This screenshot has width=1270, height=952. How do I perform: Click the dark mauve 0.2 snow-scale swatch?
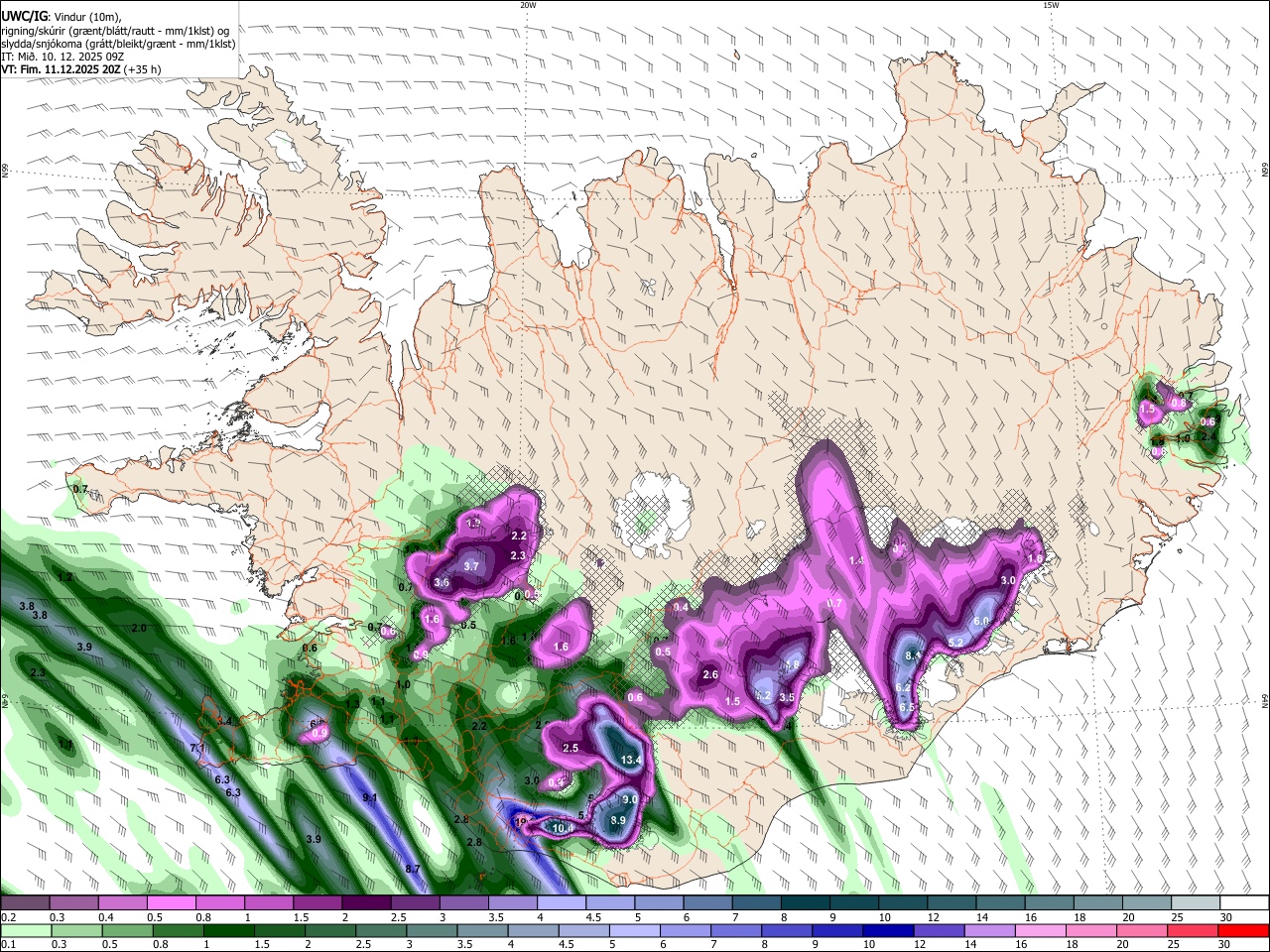27,903
